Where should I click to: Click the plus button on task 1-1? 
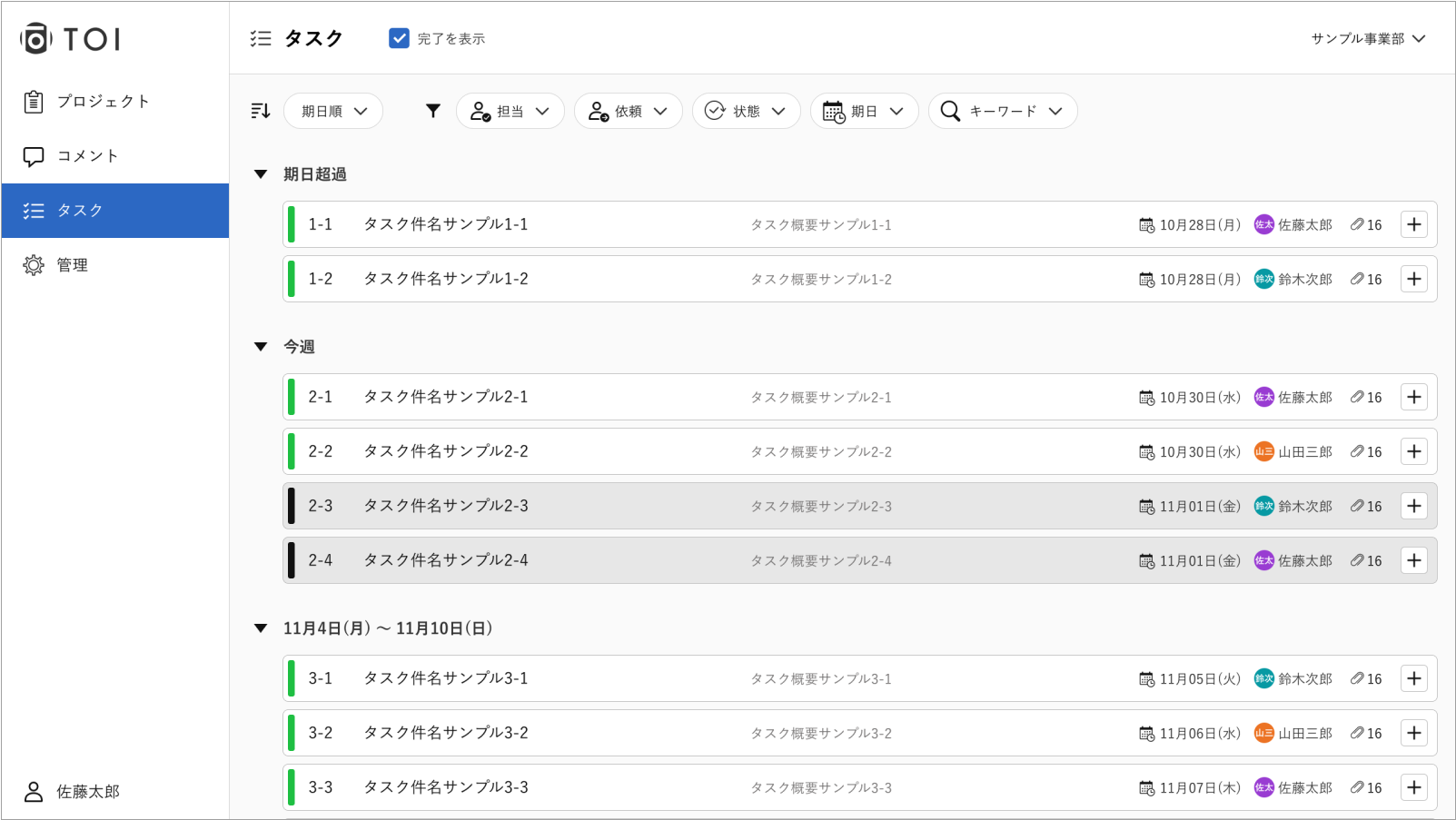[x=1413, y=224]
